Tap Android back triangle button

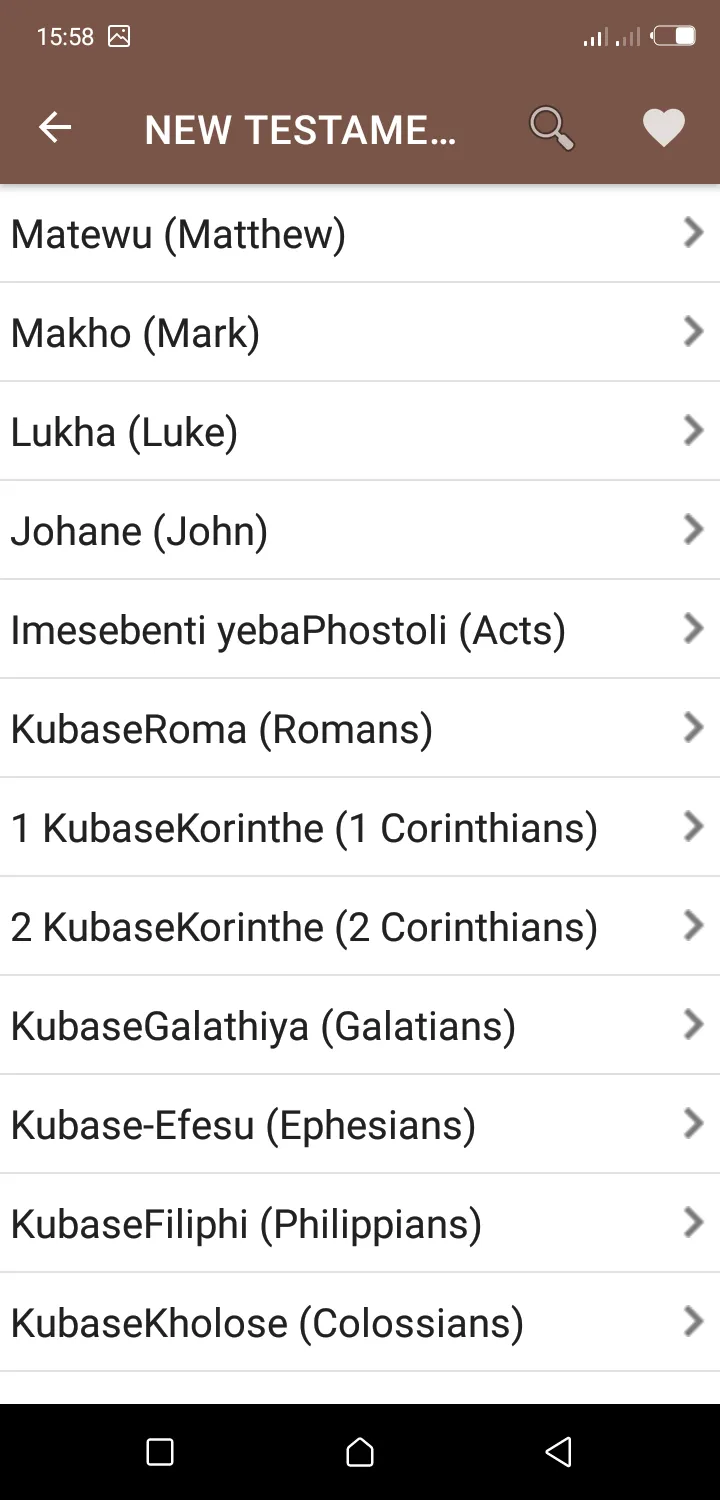coord(559,1452)
